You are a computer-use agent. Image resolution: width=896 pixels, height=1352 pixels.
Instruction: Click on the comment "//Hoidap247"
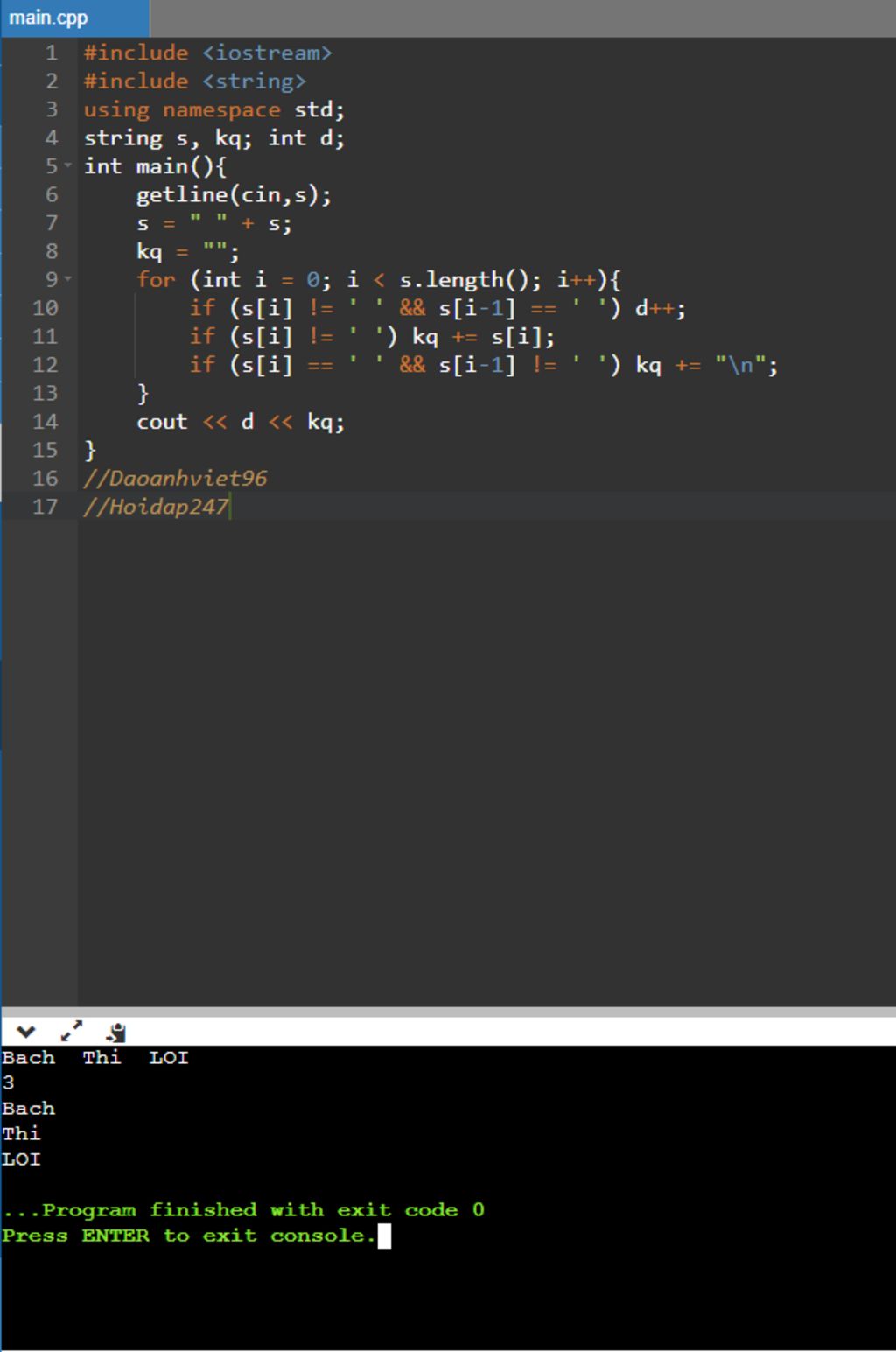click(x=156, y=507)
